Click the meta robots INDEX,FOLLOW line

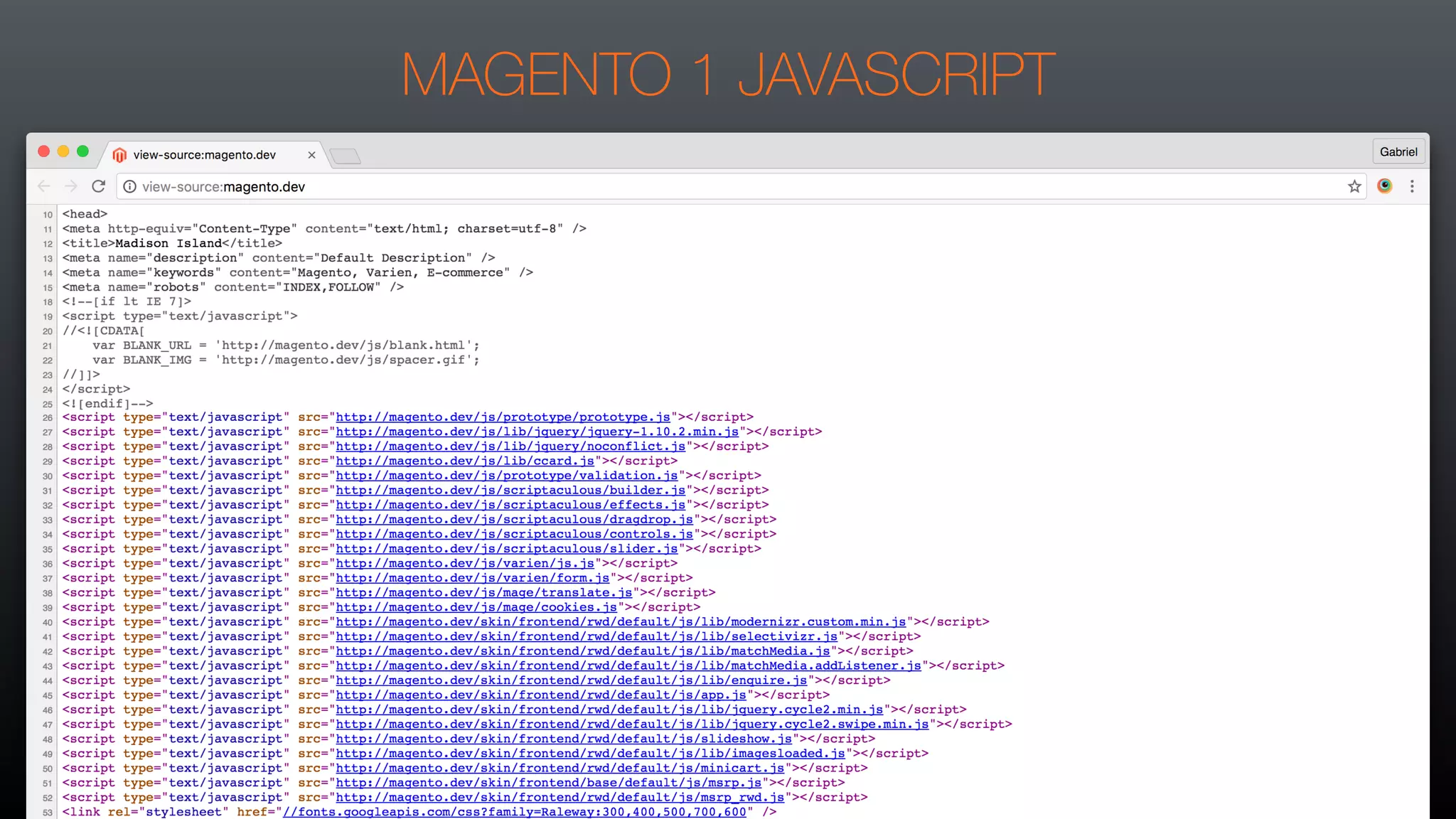[x=232, y=287]
